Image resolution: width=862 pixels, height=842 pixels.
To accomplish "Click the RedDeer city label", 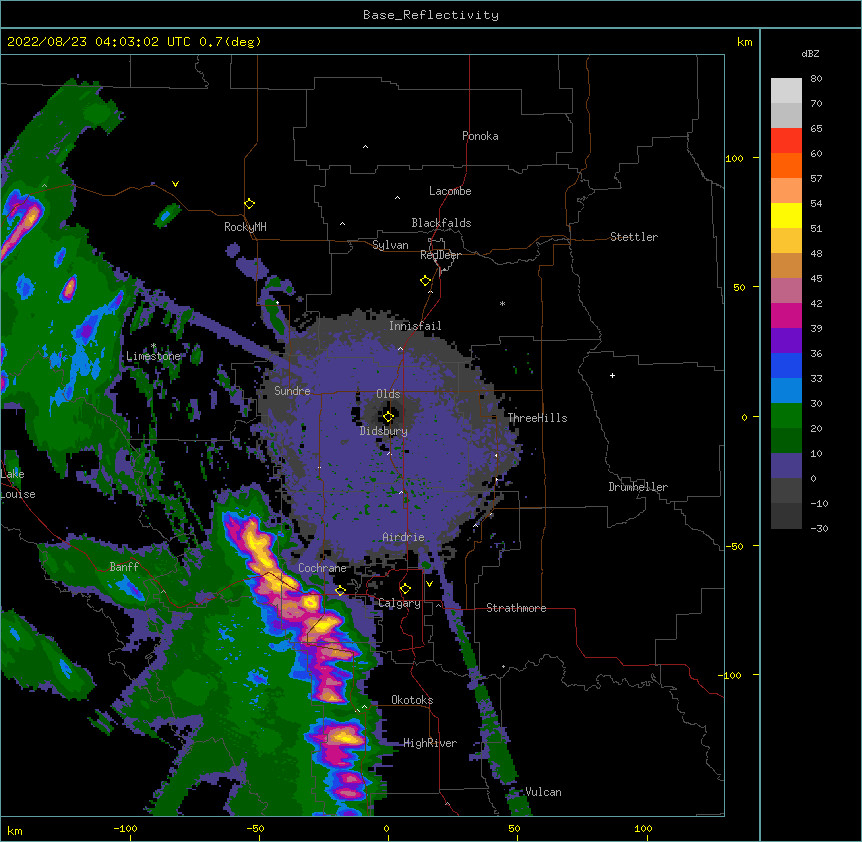I will coord(440,255).
